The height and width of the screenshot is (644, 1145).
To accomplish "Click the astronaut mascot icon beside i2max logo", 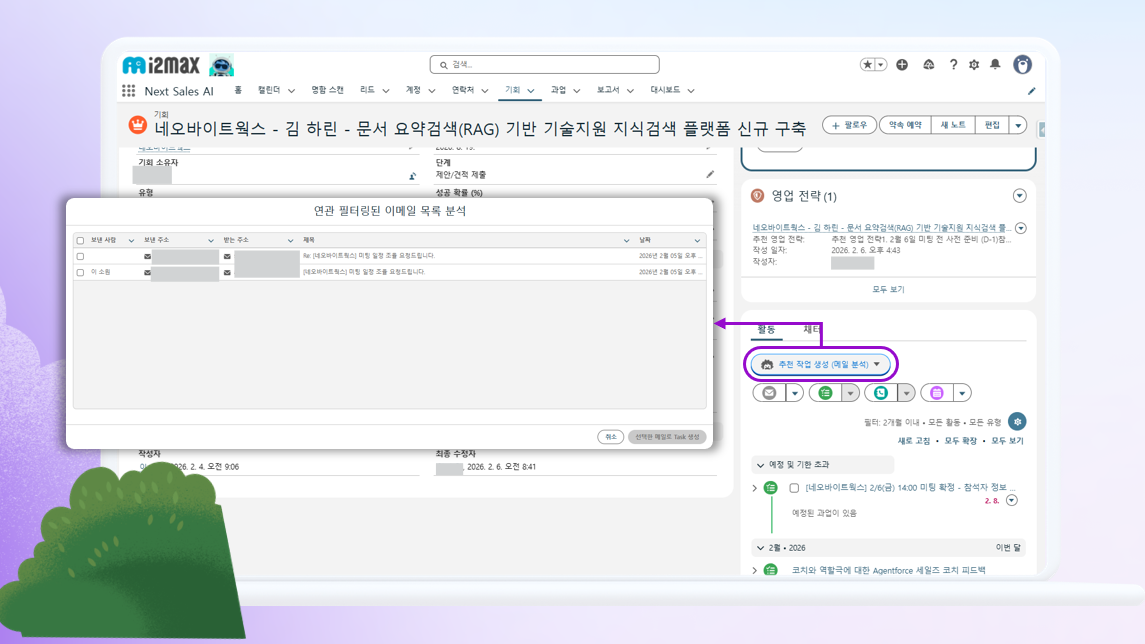I will pos(221,65).
